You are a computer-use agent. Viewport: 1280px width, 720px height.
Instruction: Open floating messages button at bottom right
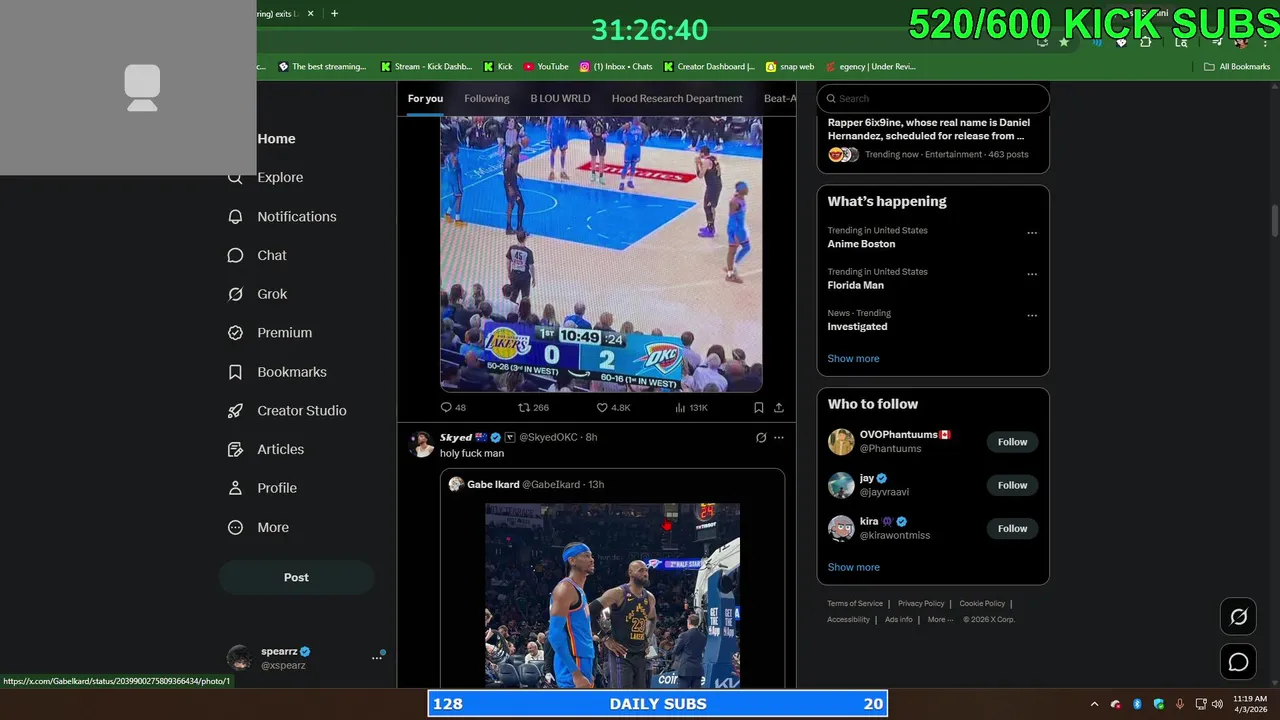(1238, 662)
